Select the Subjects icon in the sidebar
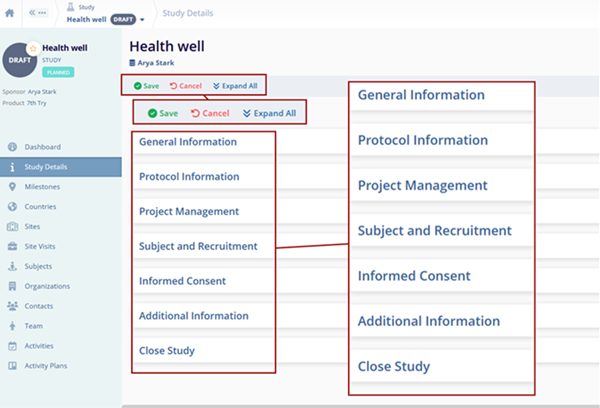The width and height of the screenshot is (600, 408). (x=11, y=266)
